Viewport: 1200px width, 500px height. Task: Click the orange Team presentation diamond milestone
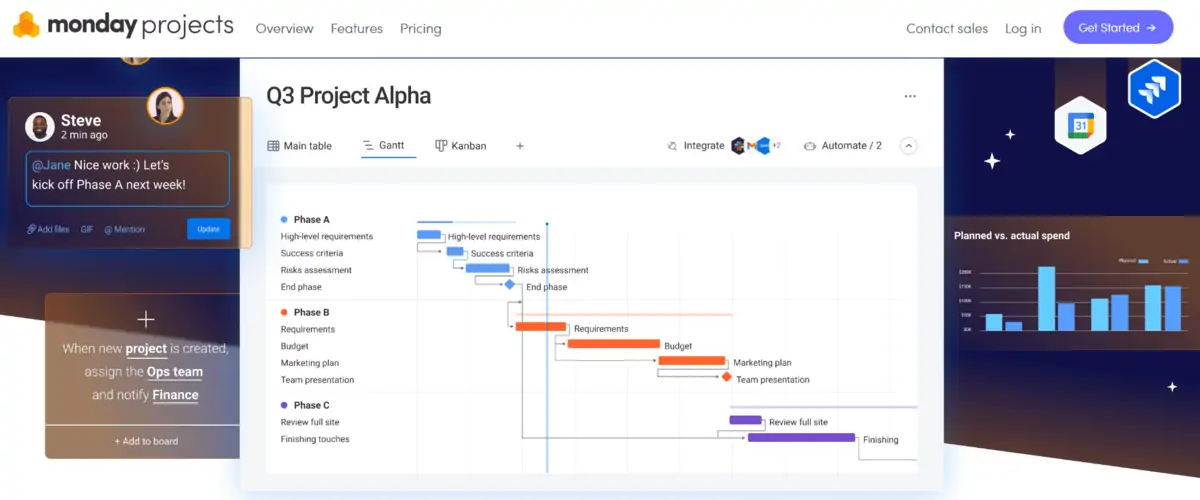(x=727, y=378)
